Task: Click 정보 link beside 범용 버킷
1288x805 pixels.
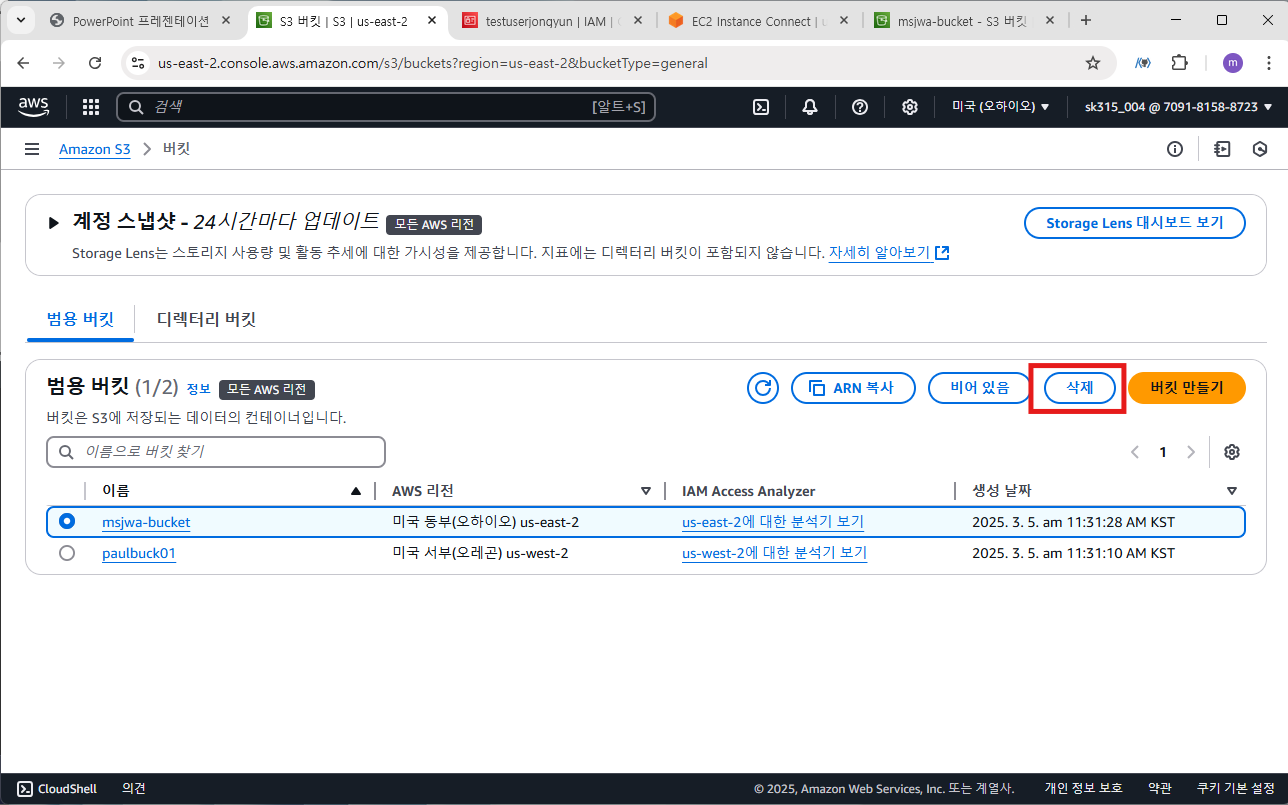Action: (199, 389)
